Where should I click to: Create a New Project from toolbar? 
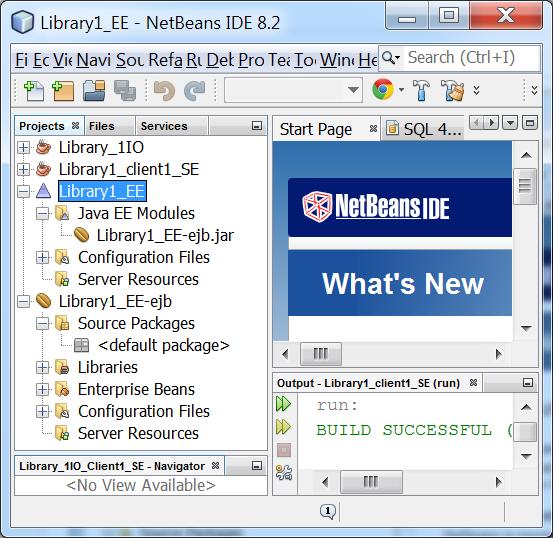[x=63, y=91]
